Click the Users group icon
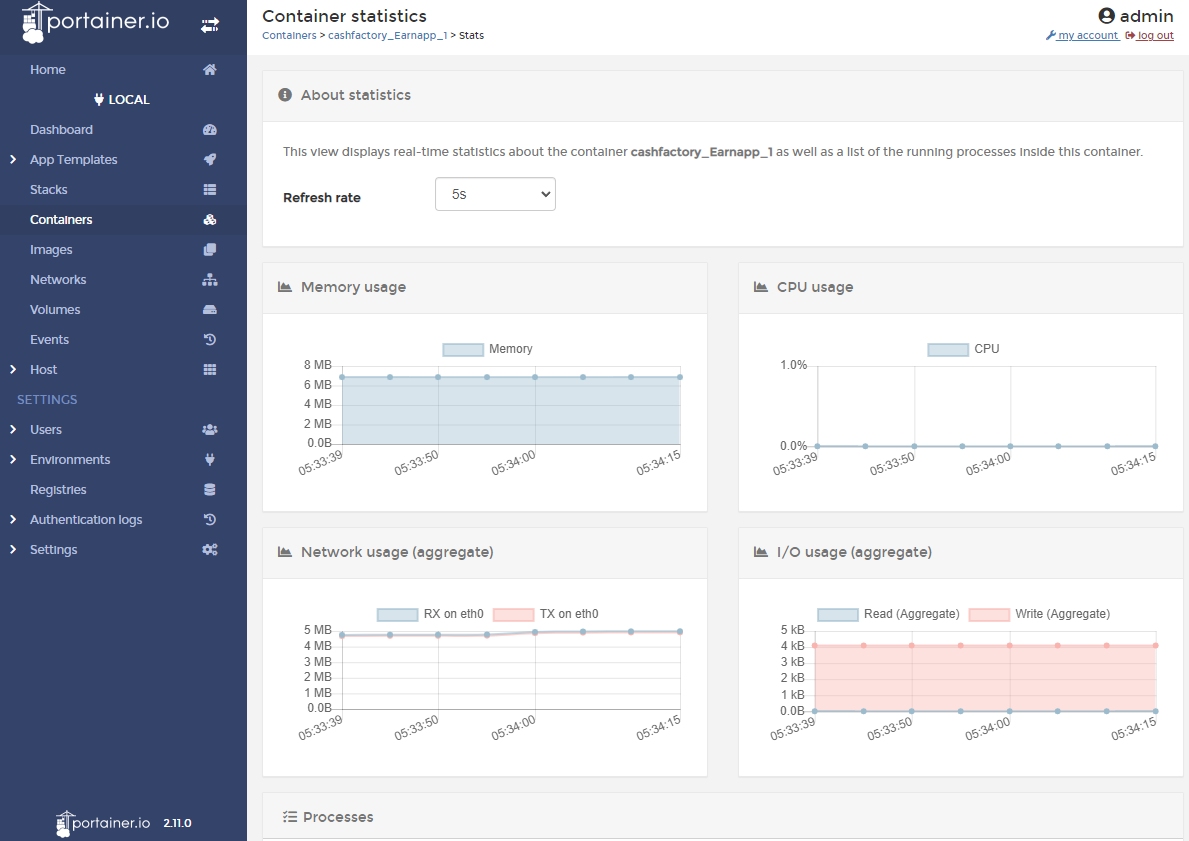The image size is (1189, 841). coord(210,430)
